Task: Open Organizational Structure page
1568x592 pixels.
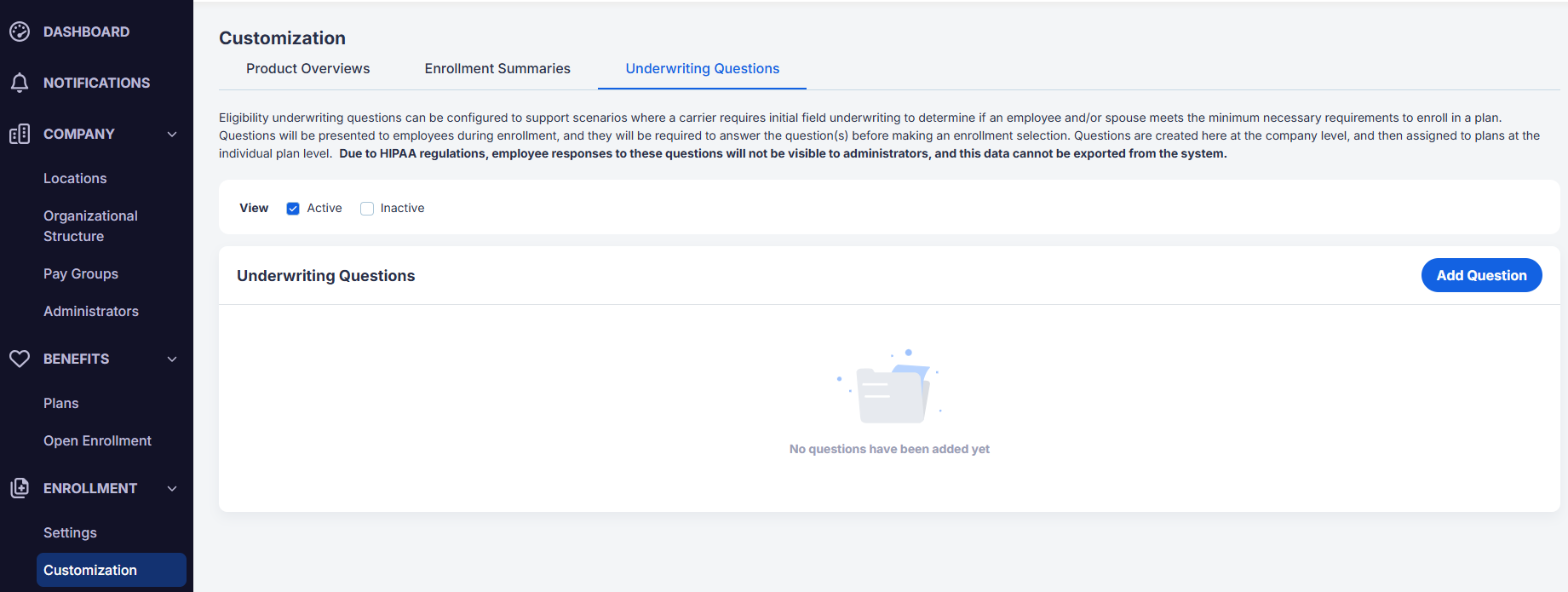Action: [x=90, y=226]
